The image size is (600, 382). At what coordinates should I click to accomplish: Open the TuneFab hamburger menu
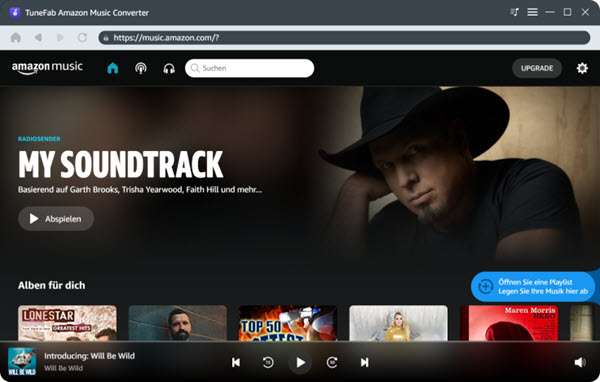[x=532, y=12]
